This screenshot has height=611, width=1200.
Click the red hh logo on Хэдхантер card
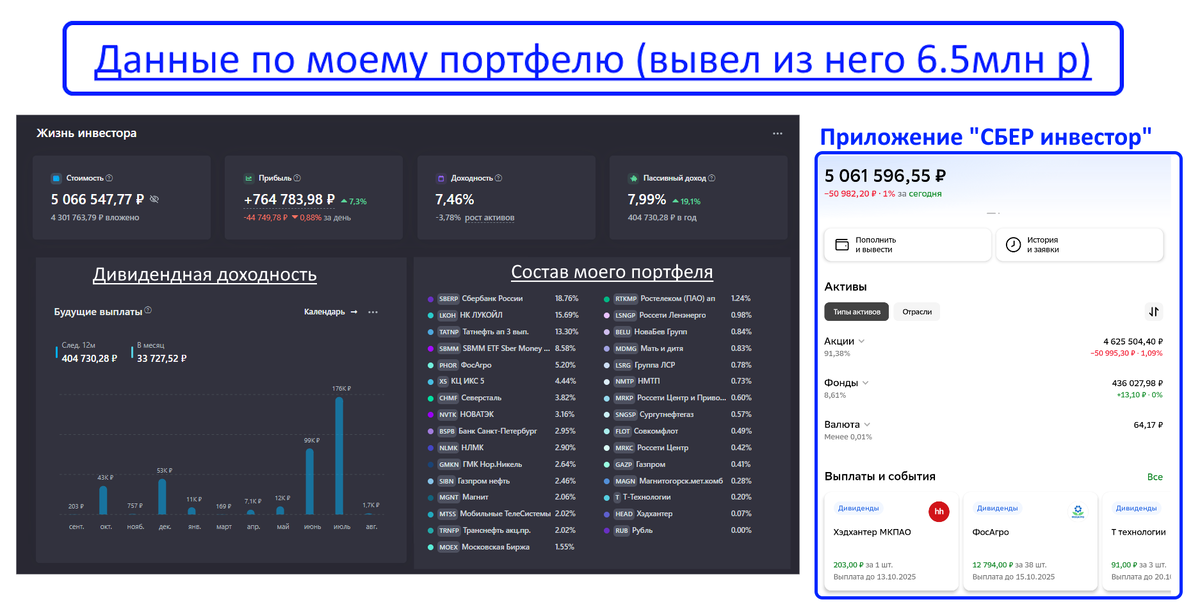939,512
